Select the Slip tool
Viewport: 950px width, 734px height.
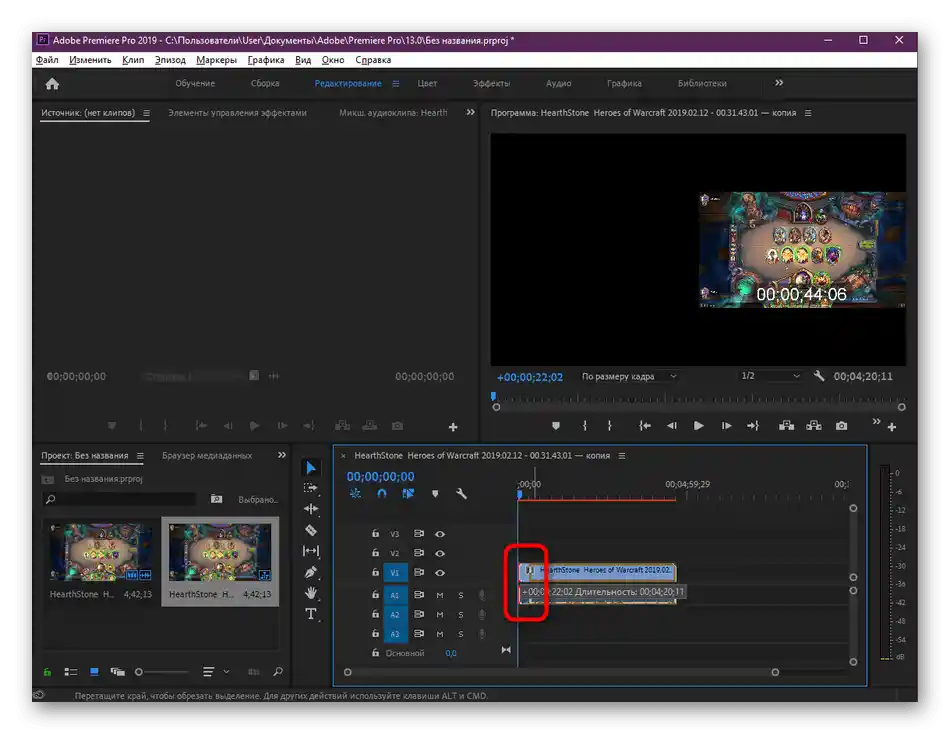311,551
